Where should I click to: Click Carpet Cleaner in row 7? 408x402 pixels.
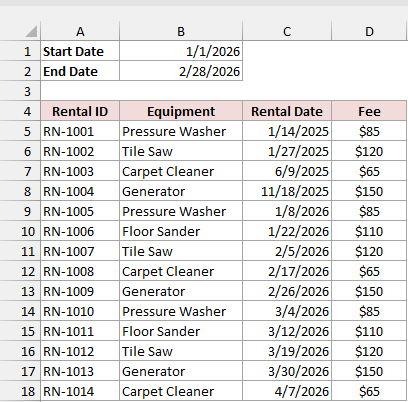181,171
